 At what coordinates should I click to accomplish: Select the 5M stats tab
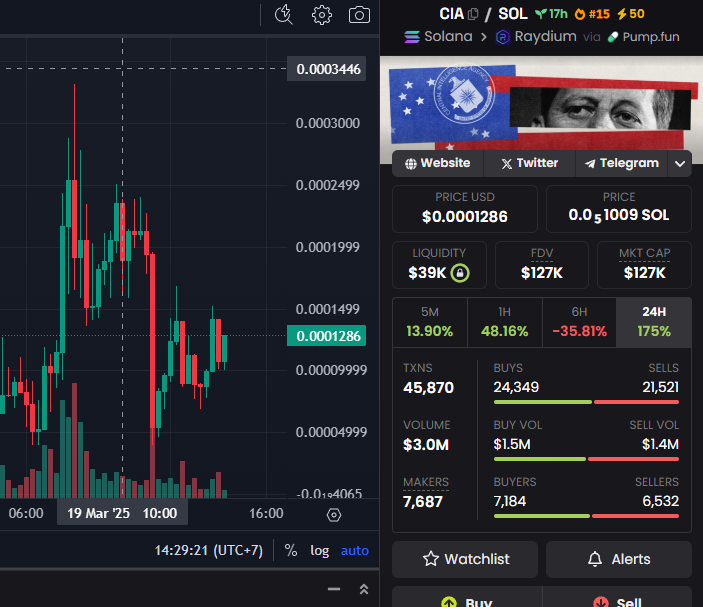430,322
